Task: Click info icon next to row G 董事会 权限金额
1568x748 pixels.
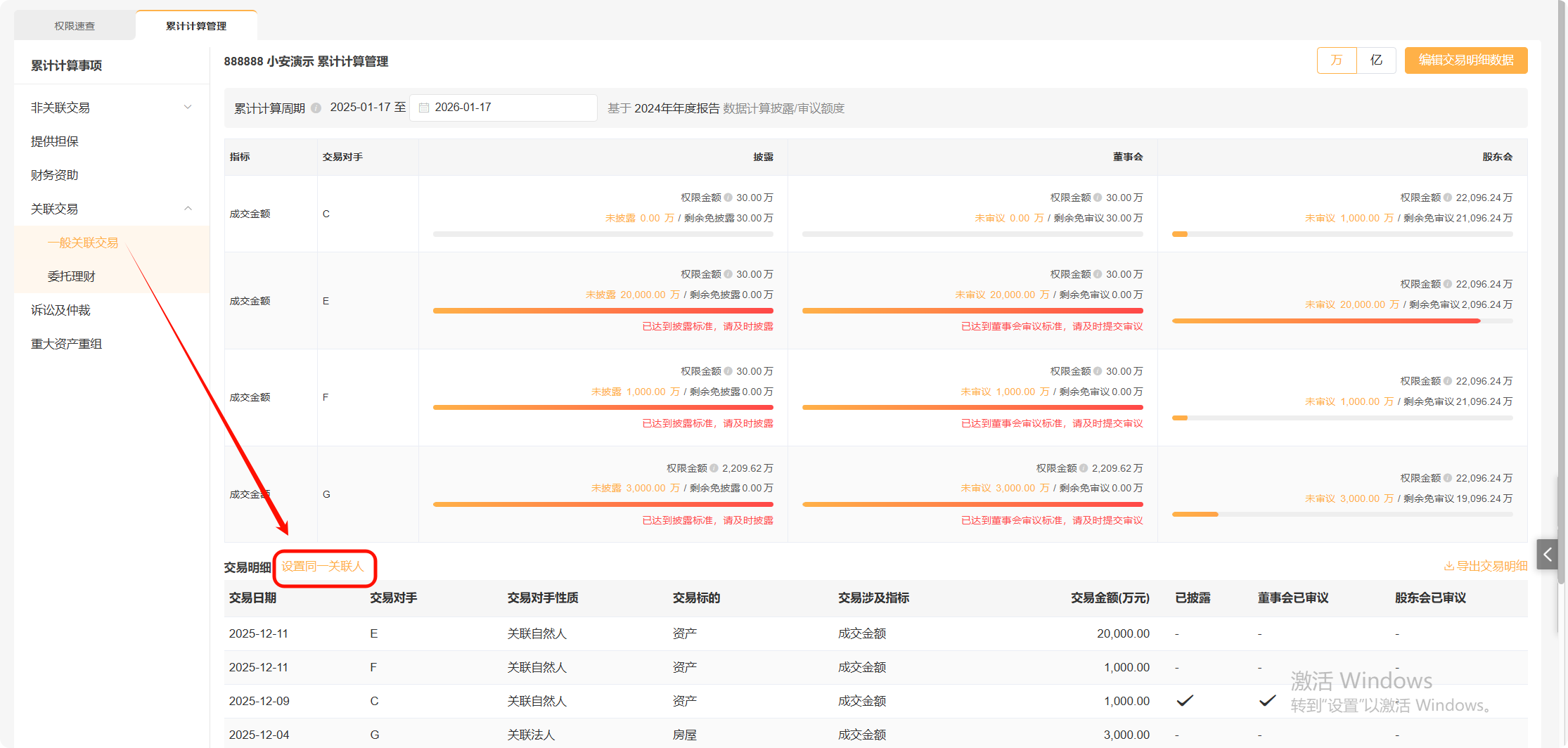Action: click(x=1084, y=468)
